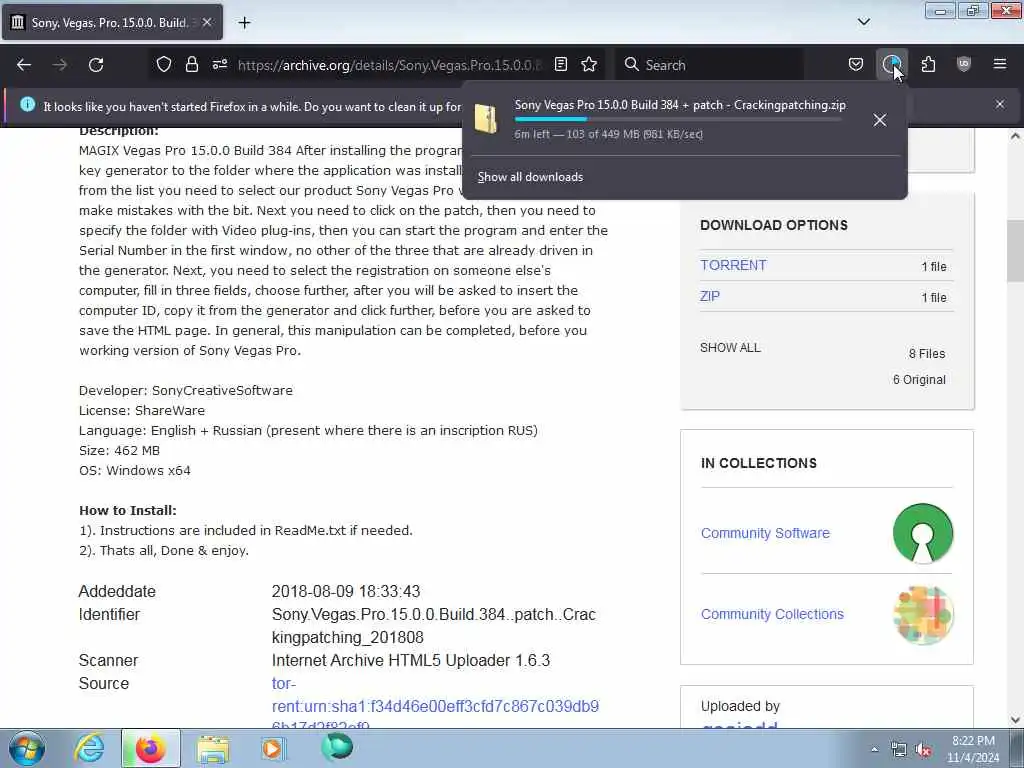Click the archive.org address bar URL
The height and width of the screenshot is (768, 1024).
pos(389,65)
